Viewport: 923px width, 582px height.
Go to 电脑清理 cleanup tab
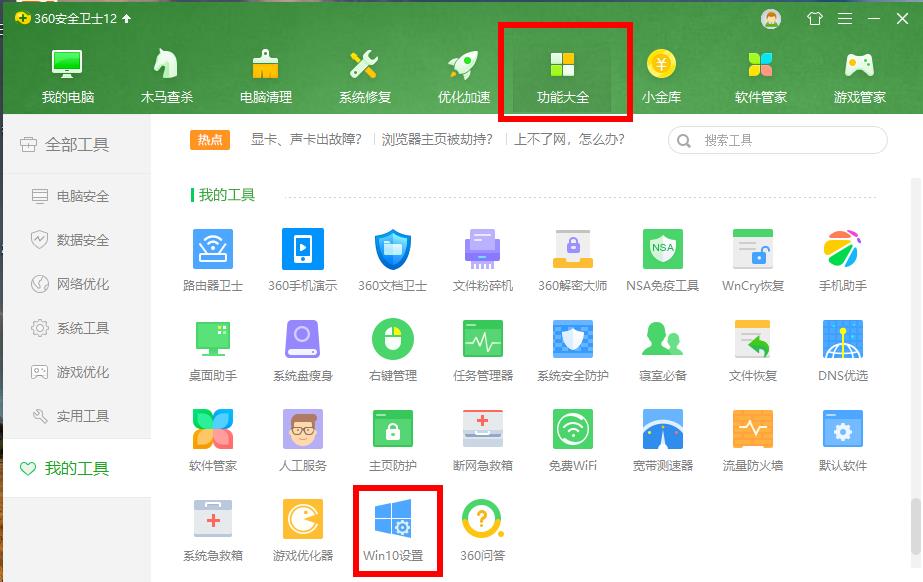click(265, 77)
